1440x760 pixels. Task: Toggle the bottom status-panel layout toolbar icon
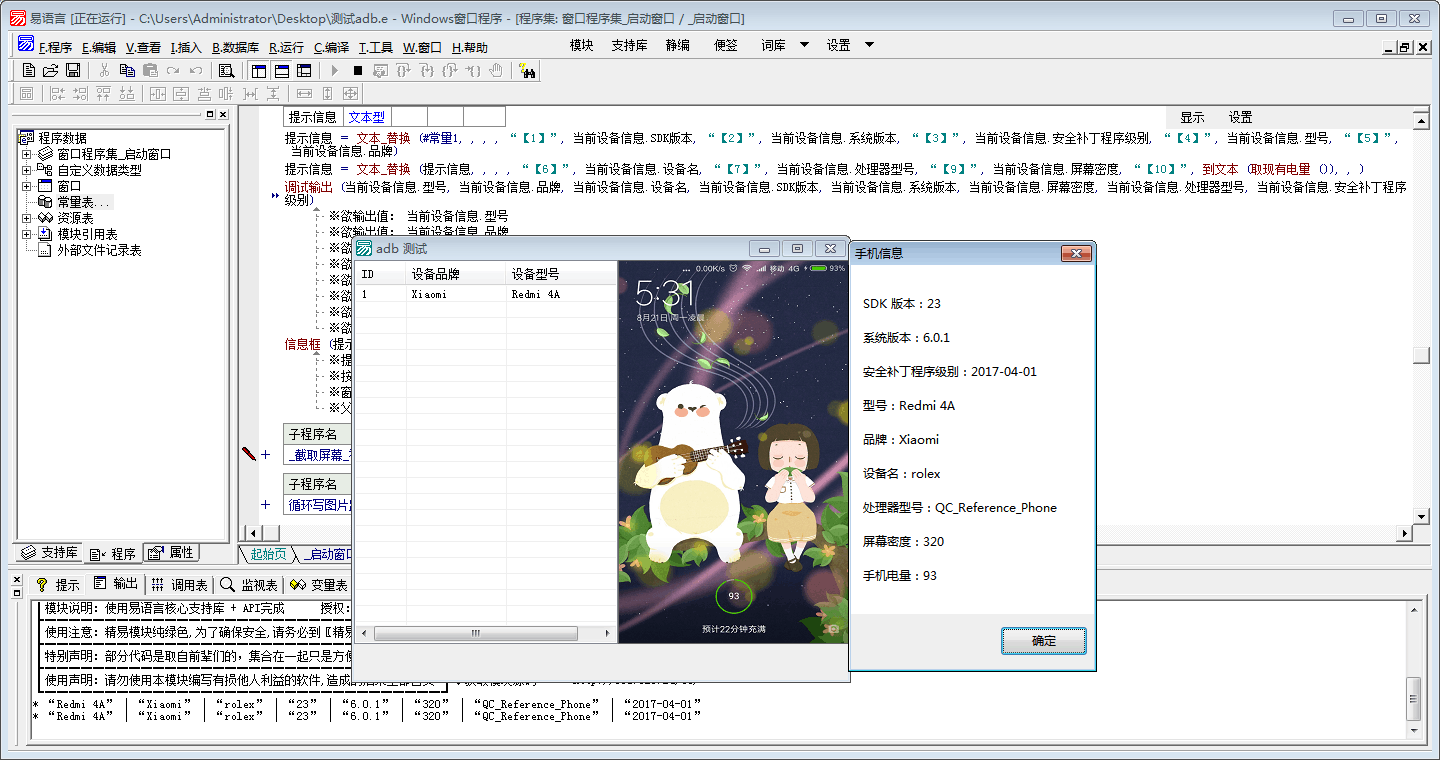point(282,70)
